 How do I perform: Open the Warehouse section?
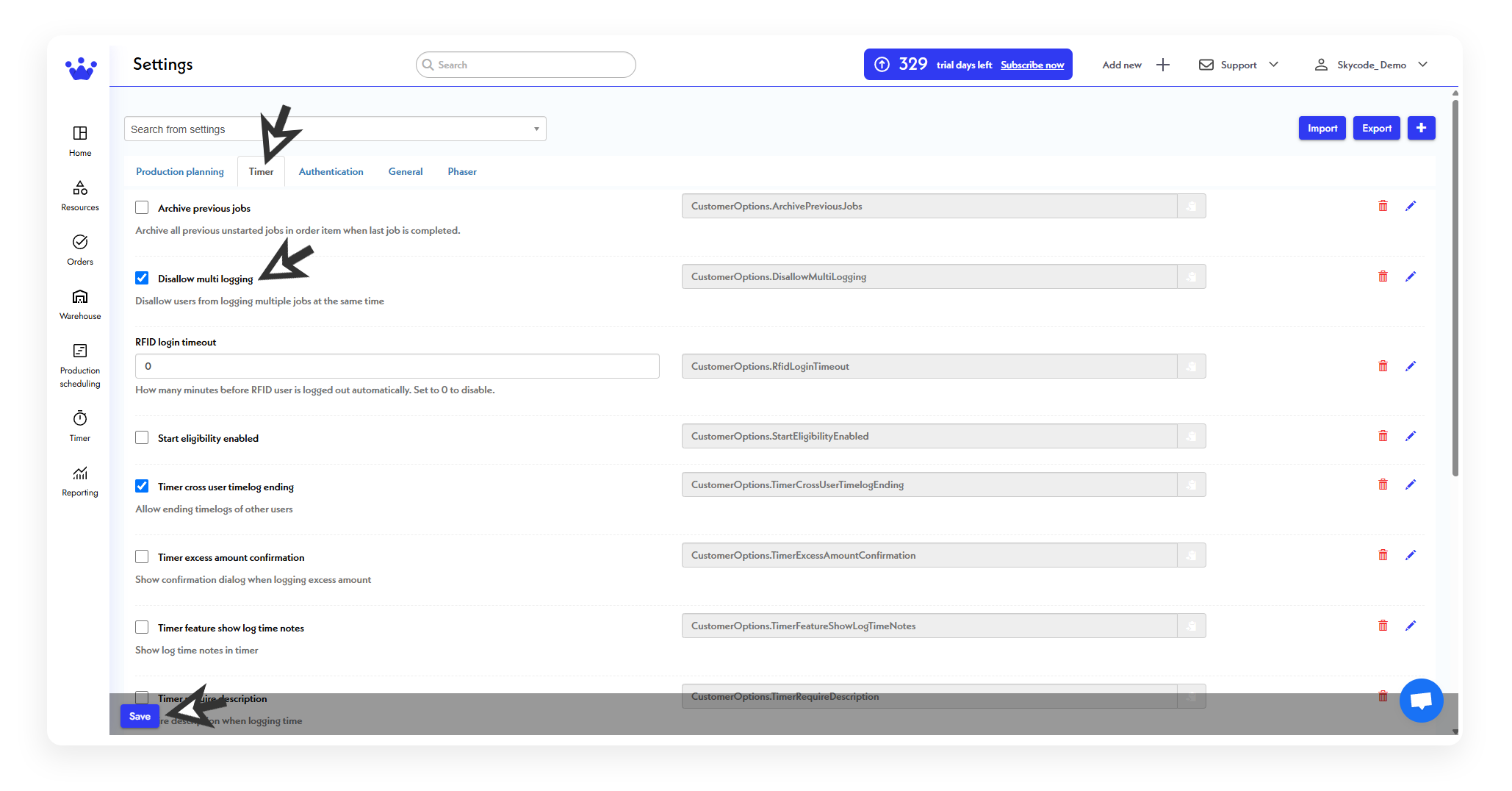pyautogui.click(x=79, y=303)
